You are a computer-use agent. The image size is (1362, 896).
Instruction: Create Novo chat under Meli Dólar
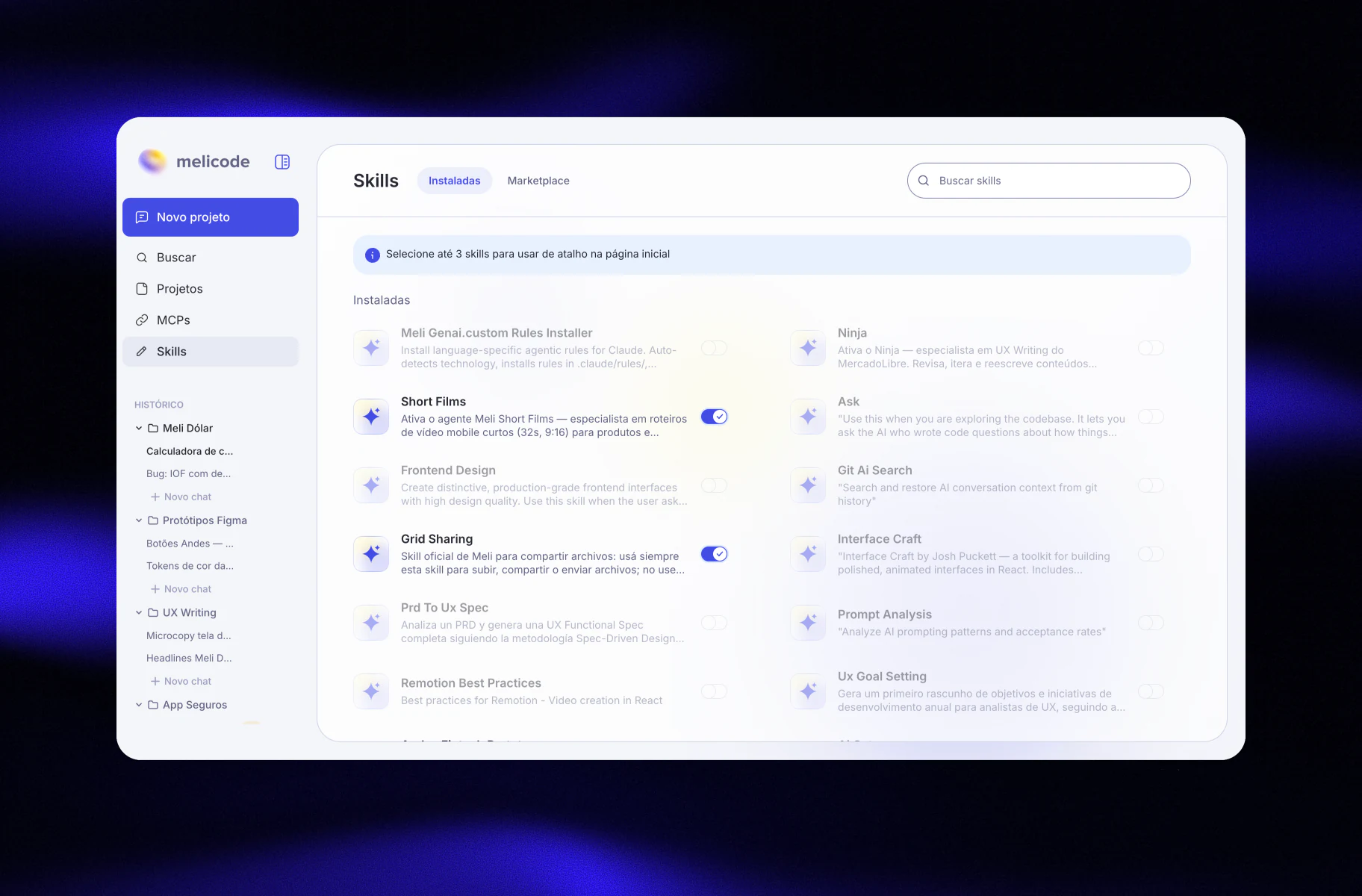tap(181, 497)
